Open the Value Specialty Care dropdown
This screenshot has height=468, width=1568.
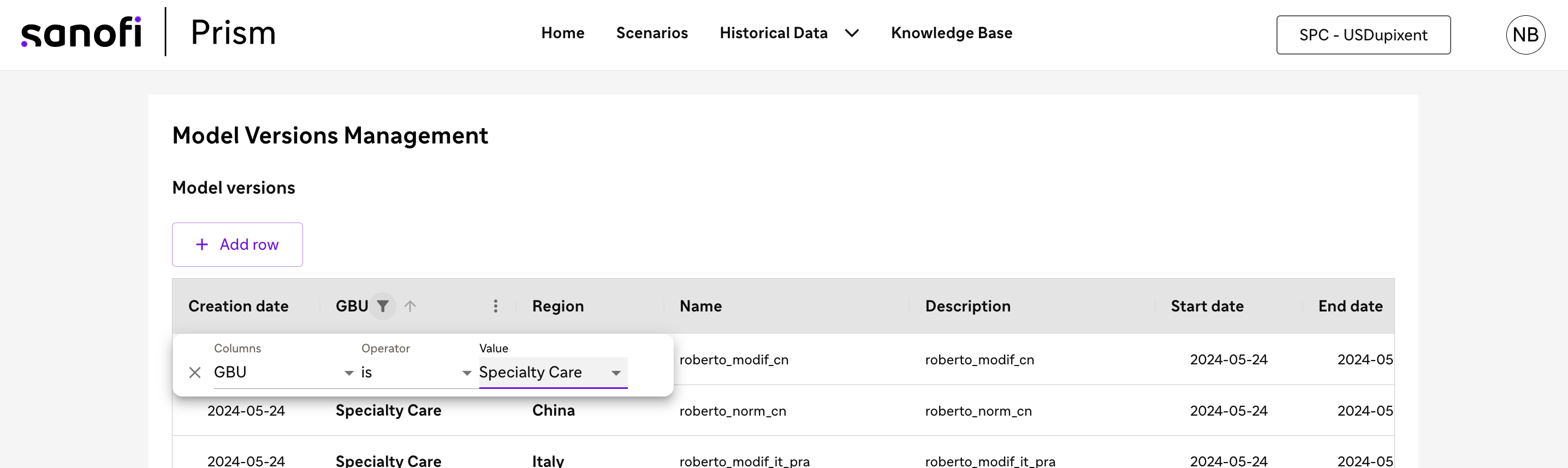tap(553, 372)
